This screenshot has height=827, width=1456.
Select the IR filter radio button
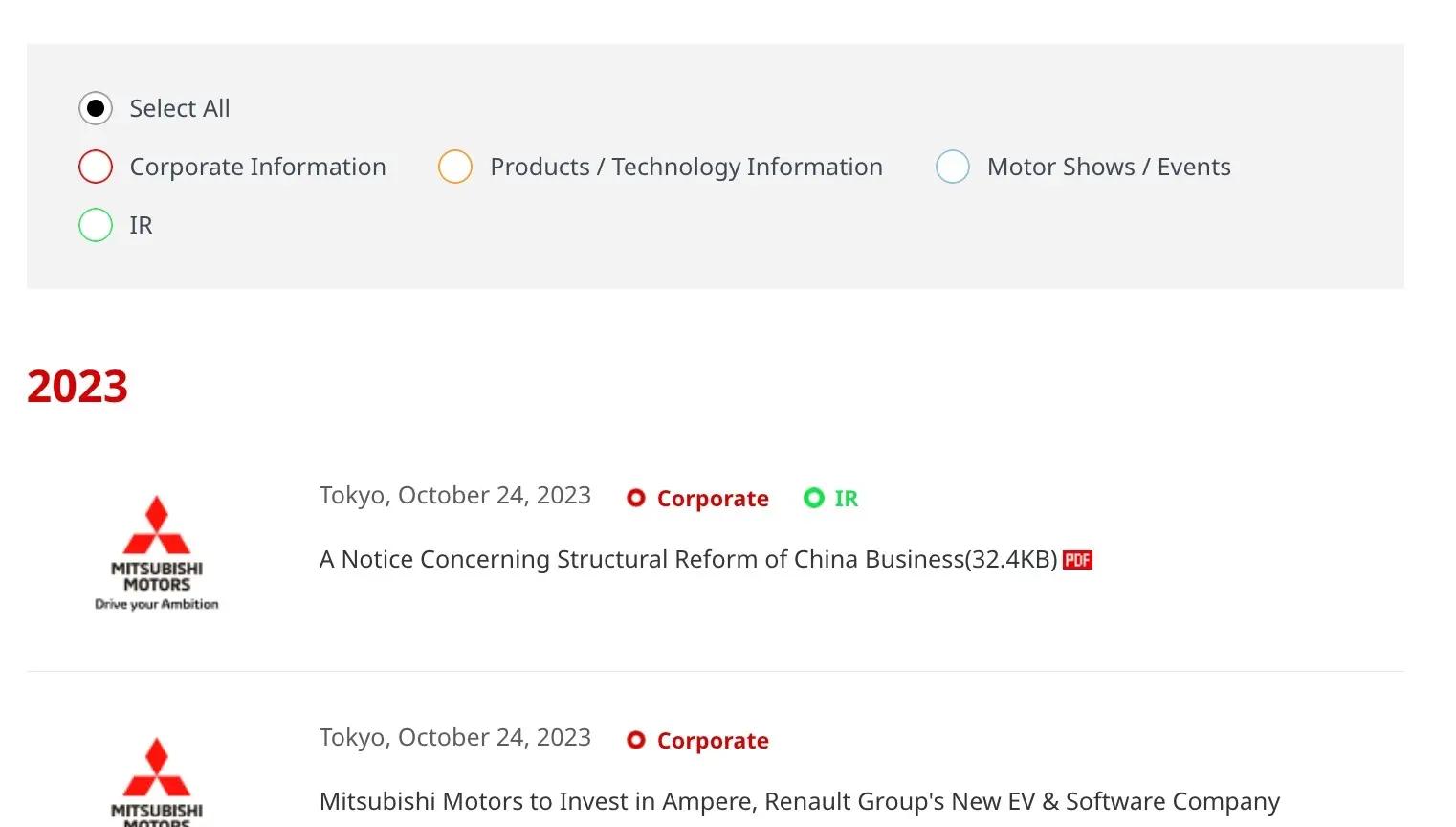coord(96,225)
